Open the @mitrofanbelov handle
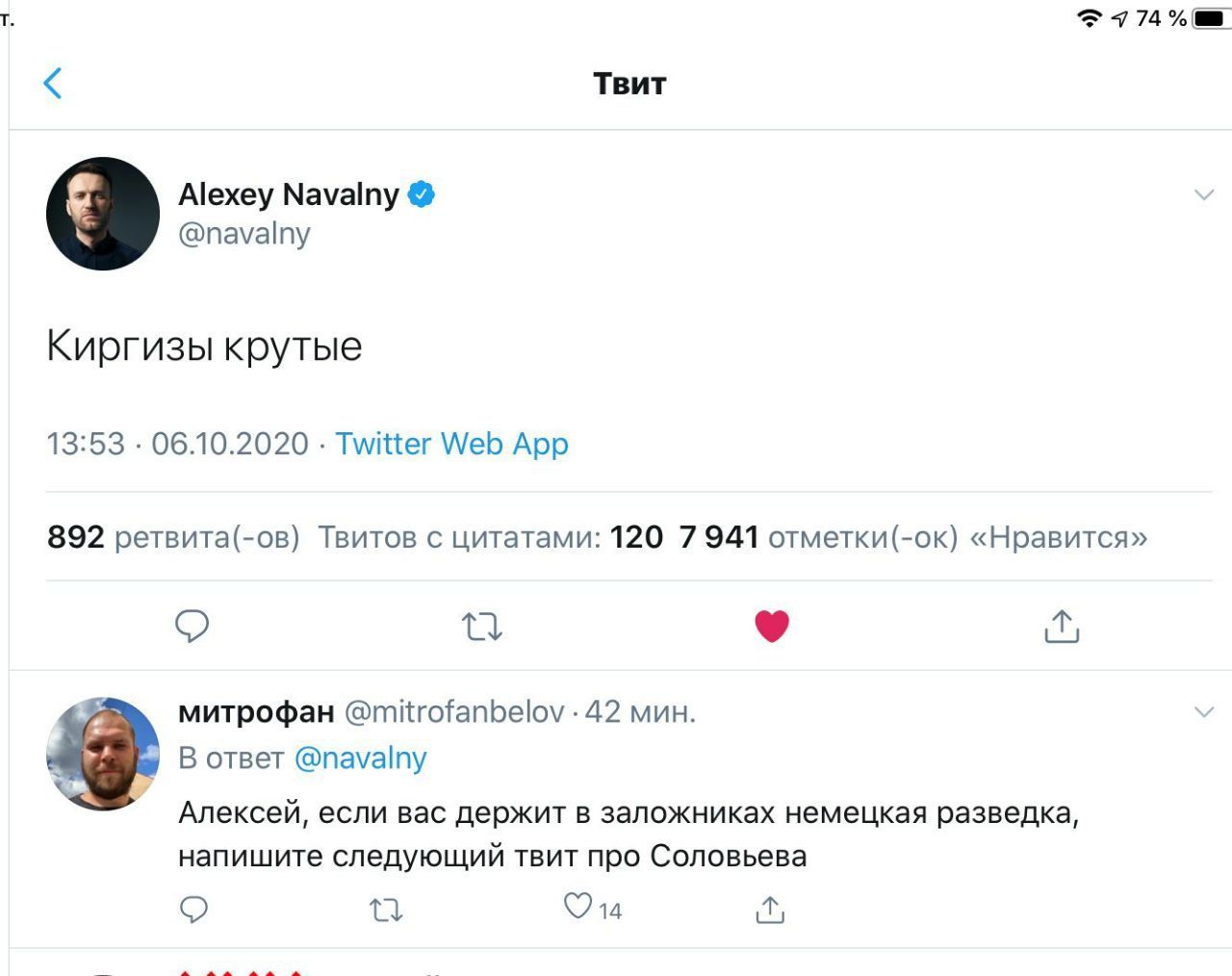This screenshot has height=976, width=1232. [x=454, y=712]
